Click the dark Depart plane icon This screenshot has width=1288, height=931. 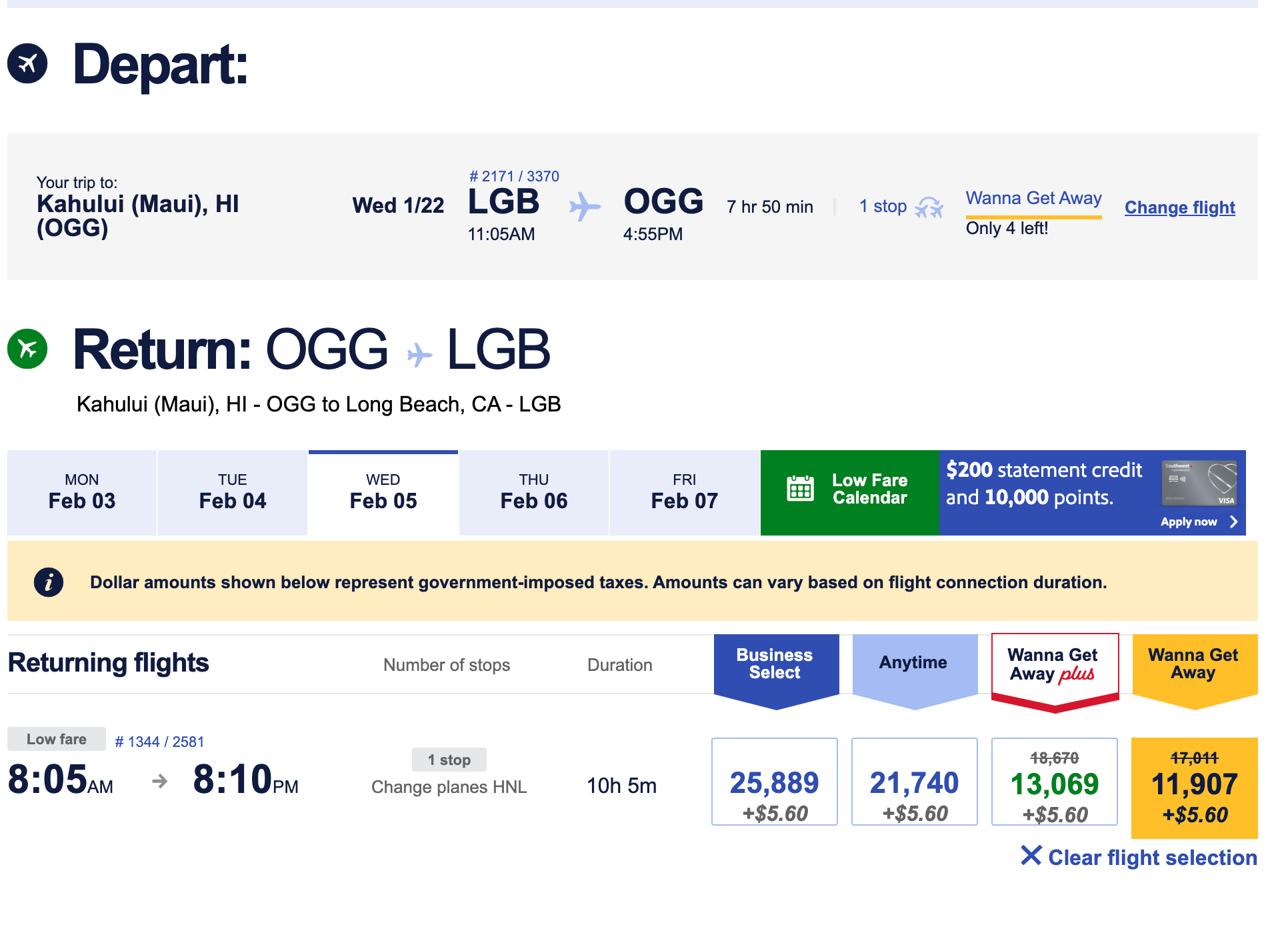point(28,63)
